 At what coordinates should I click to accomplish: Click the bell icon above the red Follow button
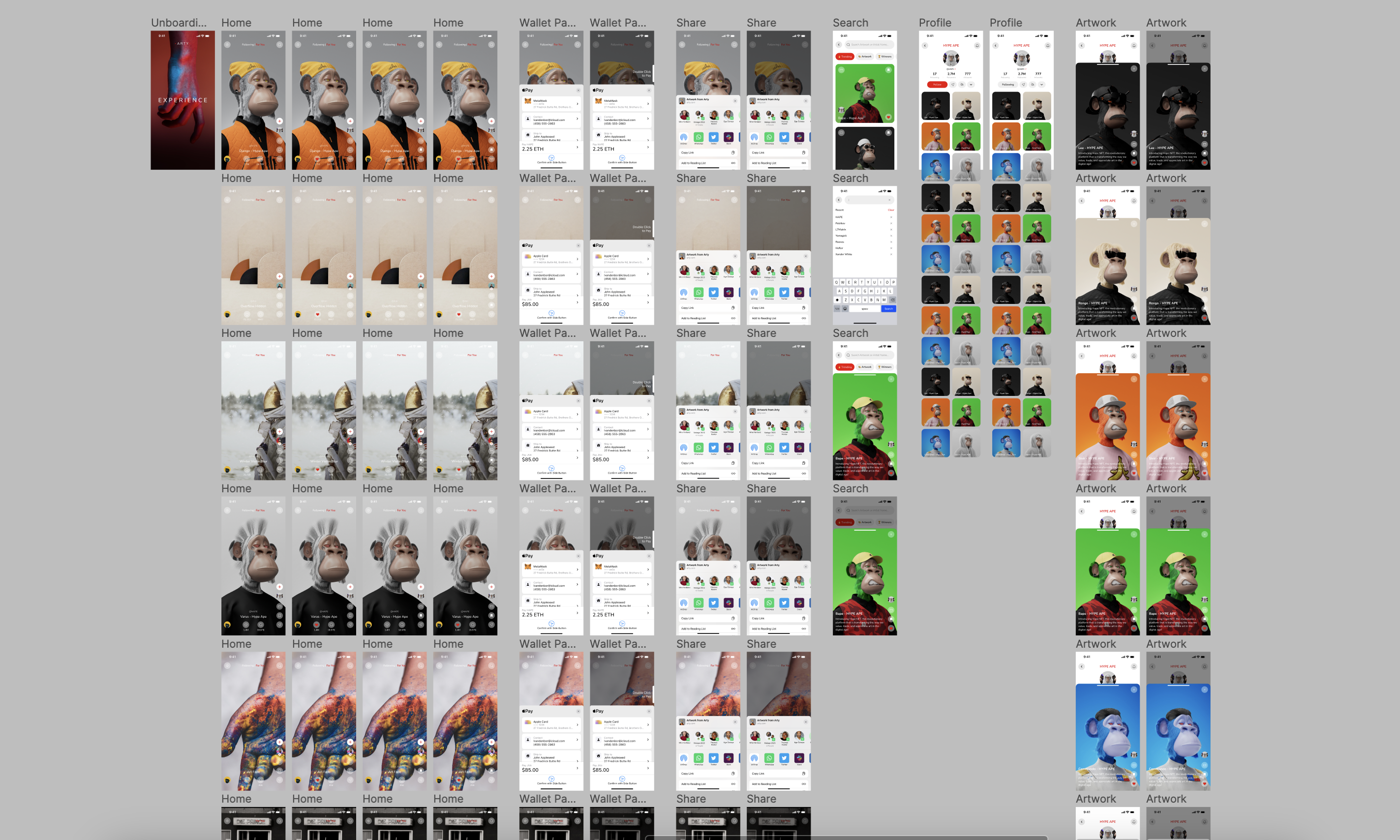[976, 45]
